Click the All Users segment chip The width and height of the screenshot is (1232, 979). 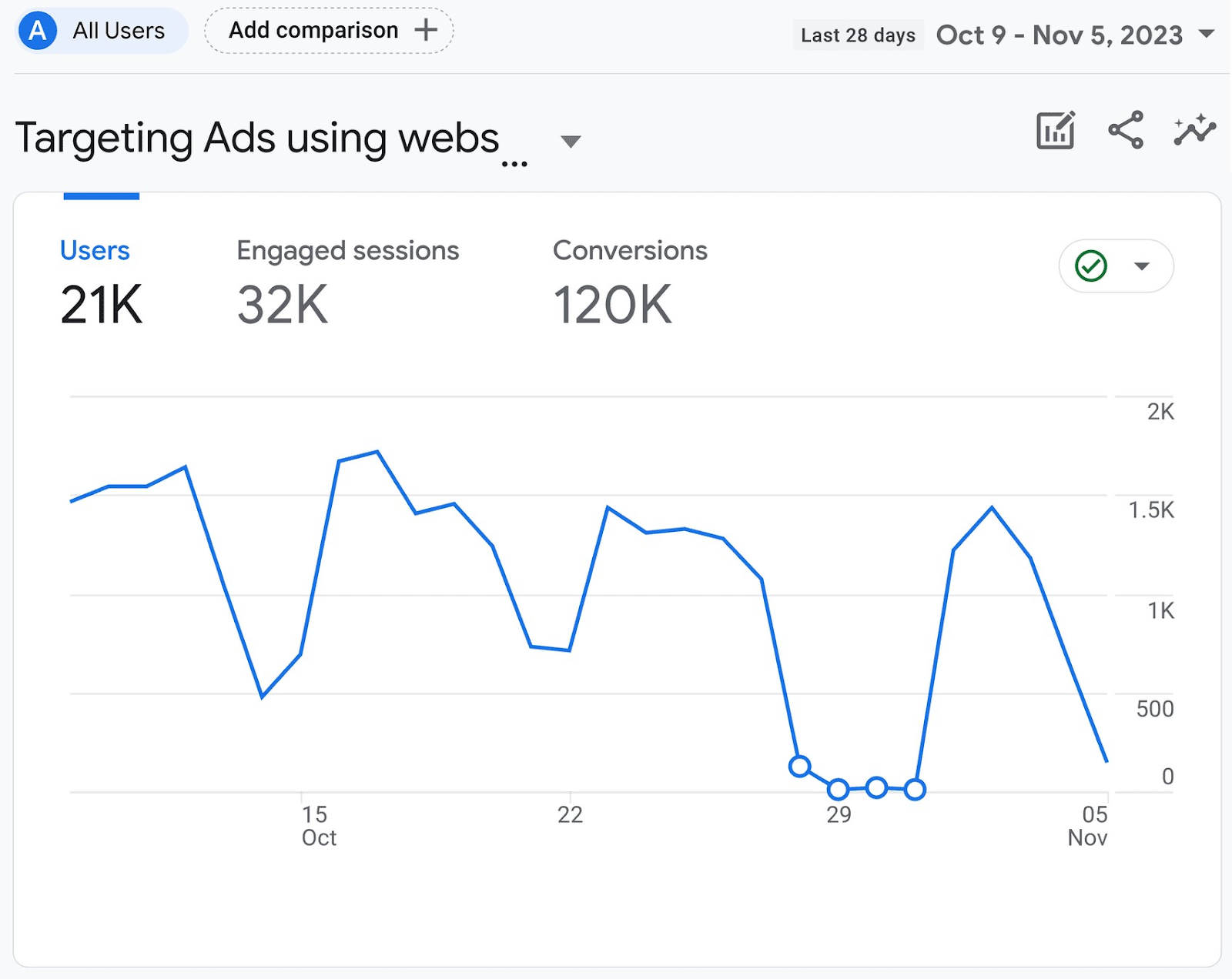click(x=118, y=31)
